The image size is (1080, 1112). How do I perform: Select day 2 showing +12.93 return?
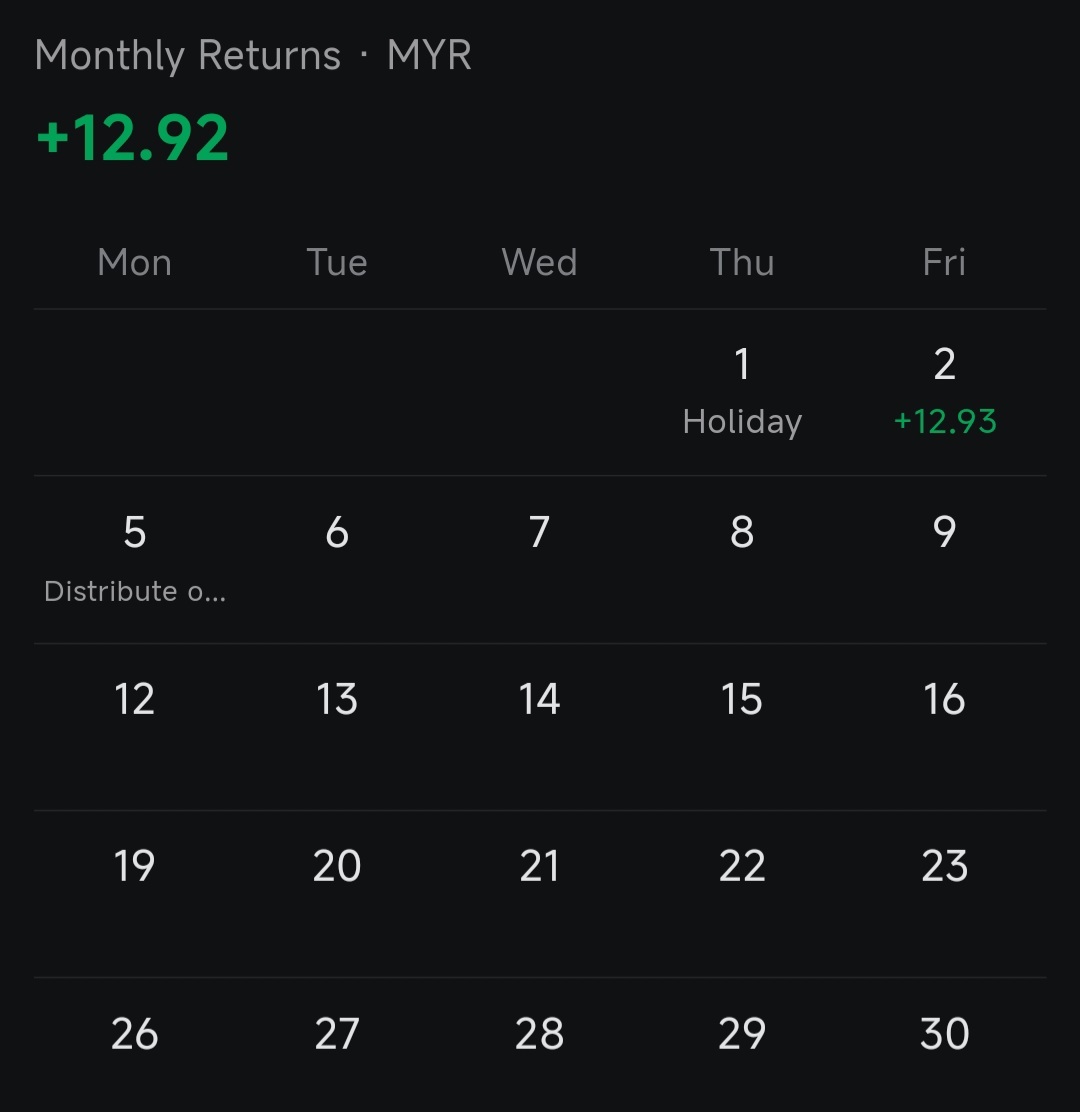(945, 392)
